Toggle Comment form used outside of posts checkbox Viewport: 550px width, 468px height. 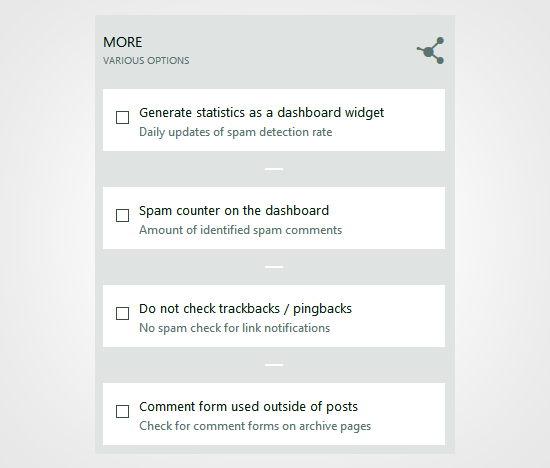122,411
